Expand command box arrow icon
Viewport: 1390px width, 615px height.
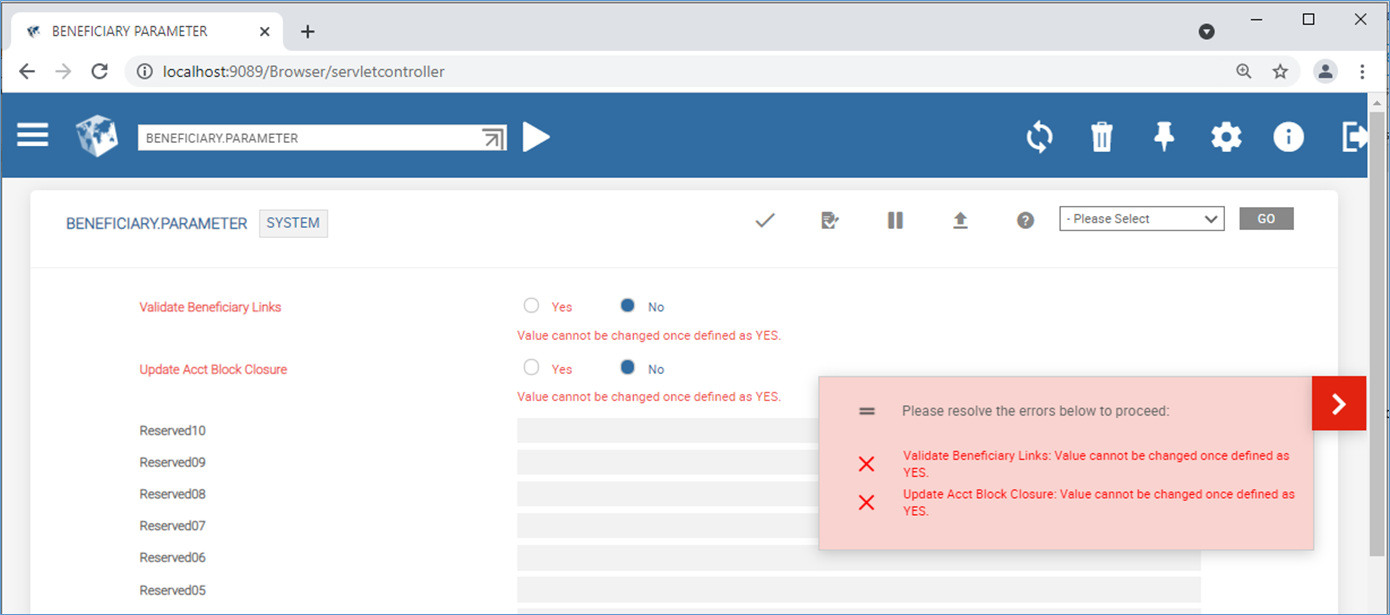pyautogui.click(x=494, y=138)
